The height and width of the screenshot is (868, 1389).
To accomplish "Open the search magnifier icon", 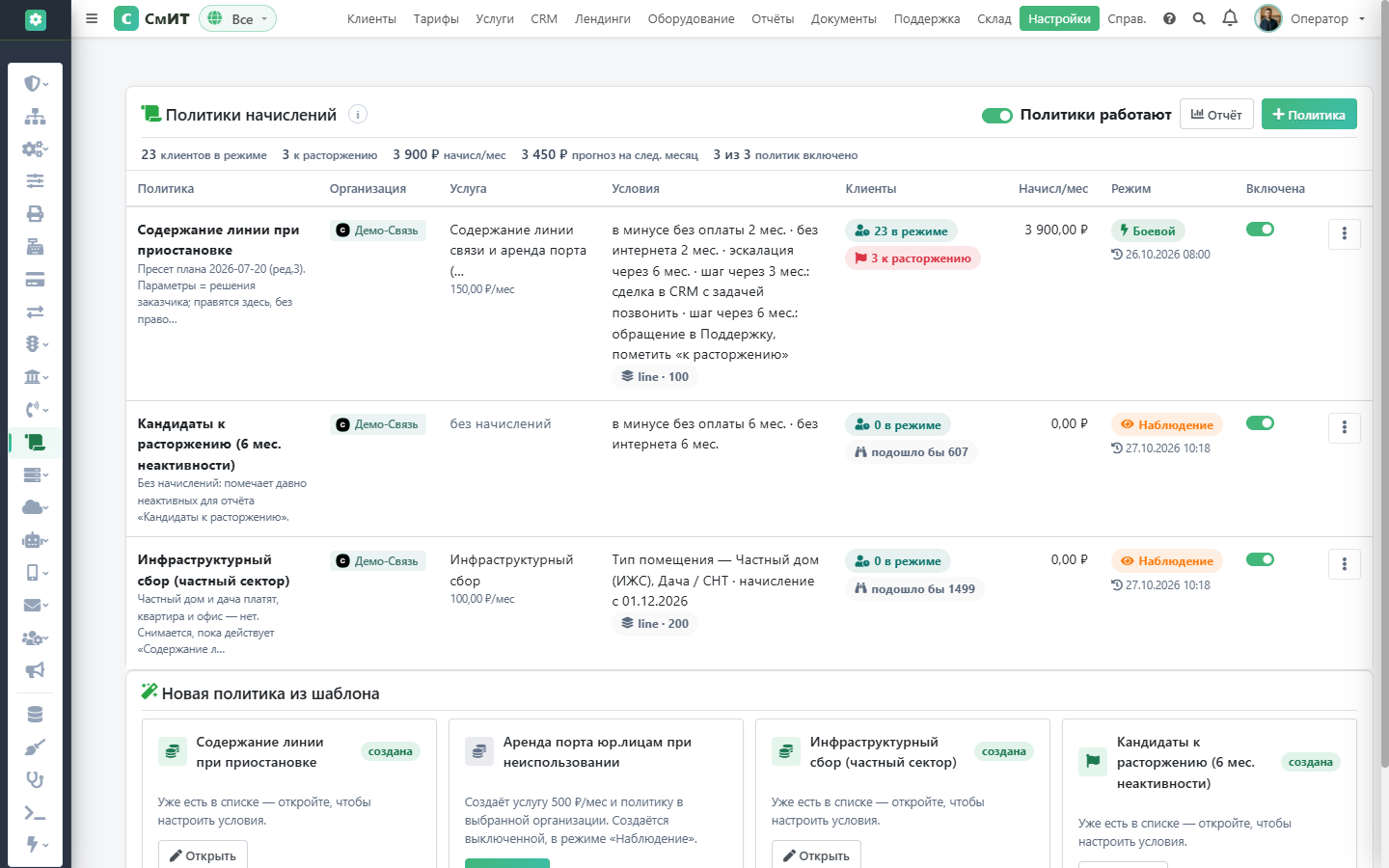I will [1199, 18].
